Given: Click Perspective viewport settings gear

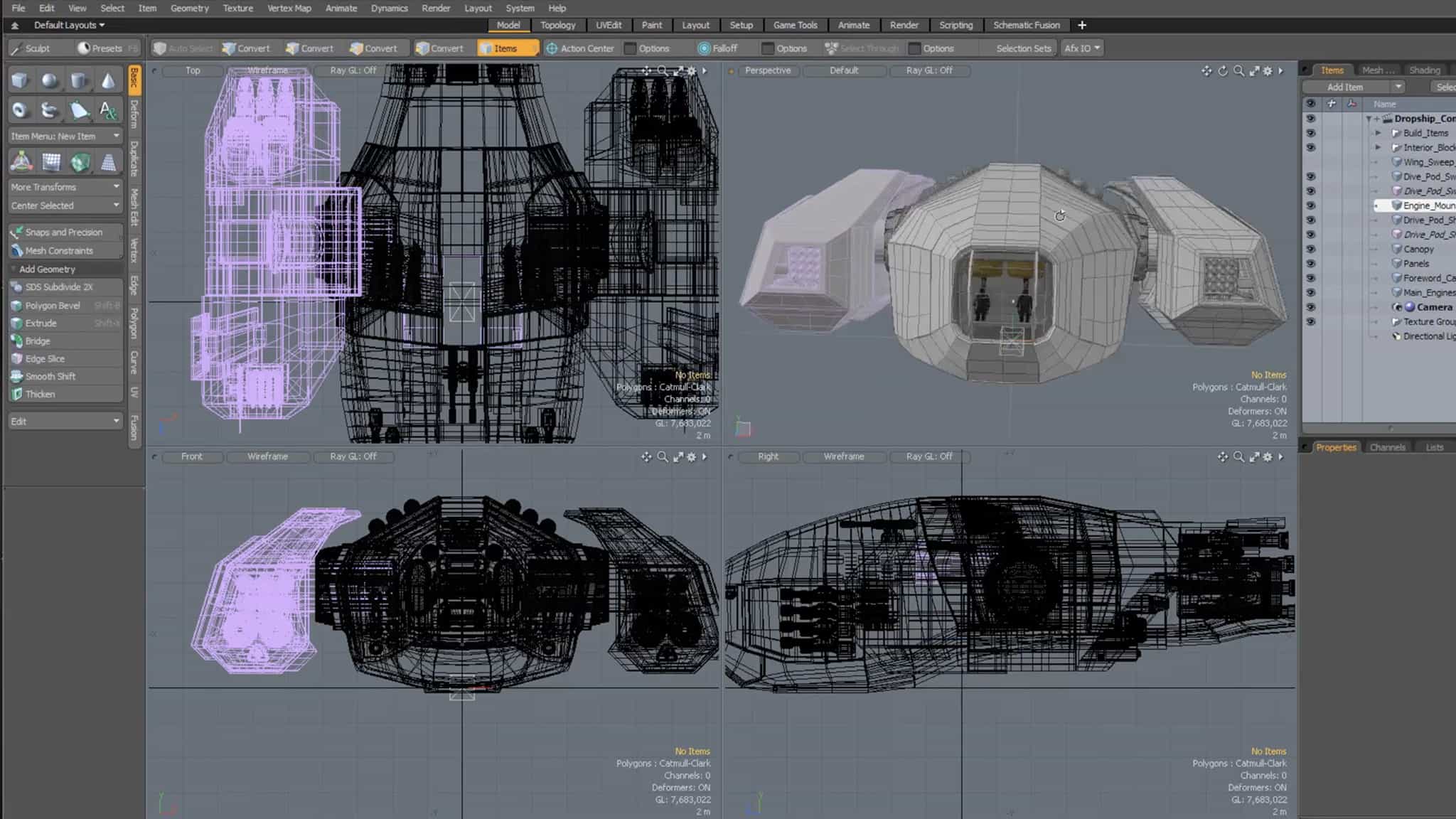Looking at the screenshot, I should point(1268,71).
